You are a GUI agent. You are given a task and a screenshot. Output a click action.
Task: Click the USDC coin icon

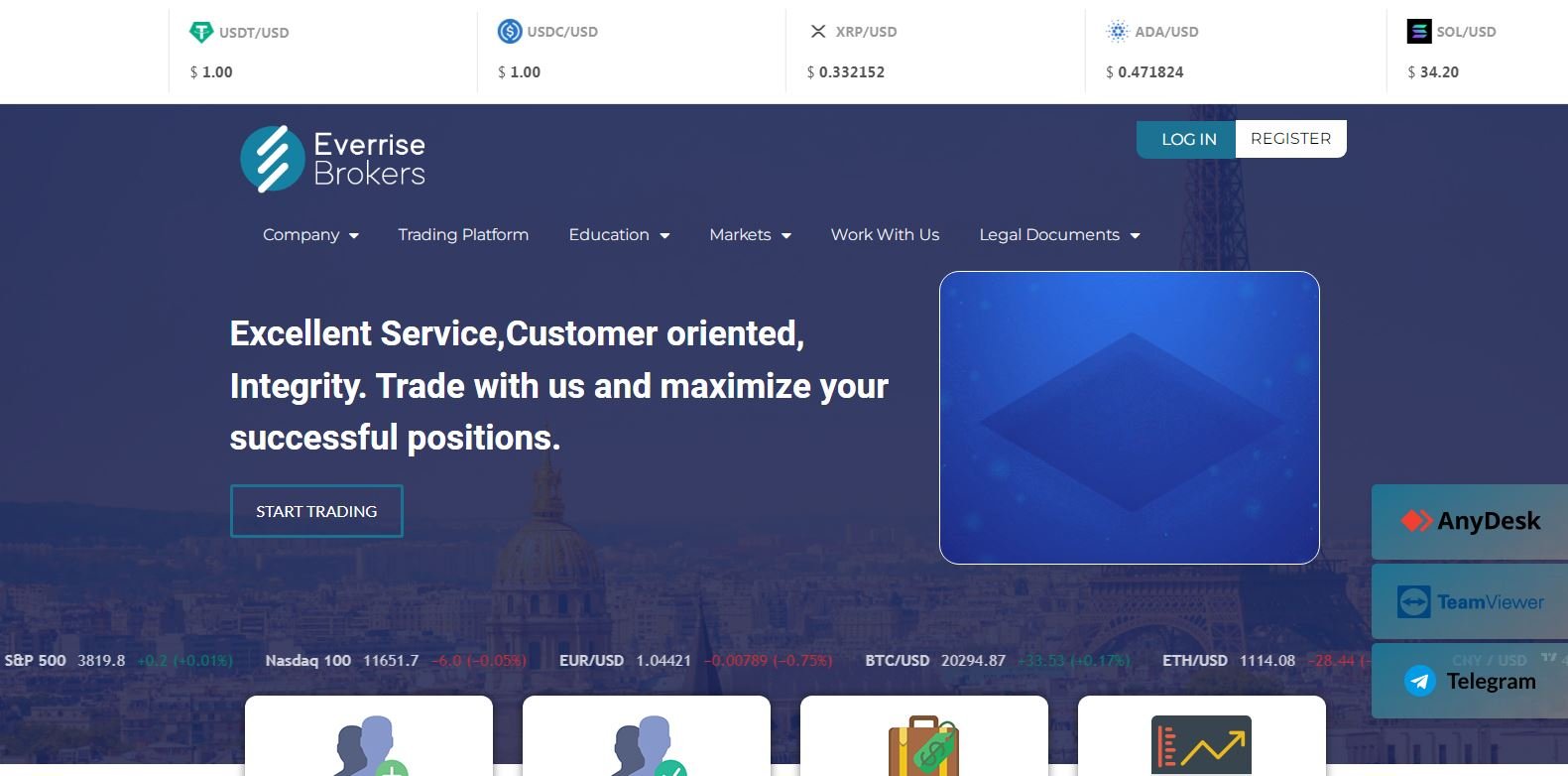pyautogui.click(x=510, y=31)
